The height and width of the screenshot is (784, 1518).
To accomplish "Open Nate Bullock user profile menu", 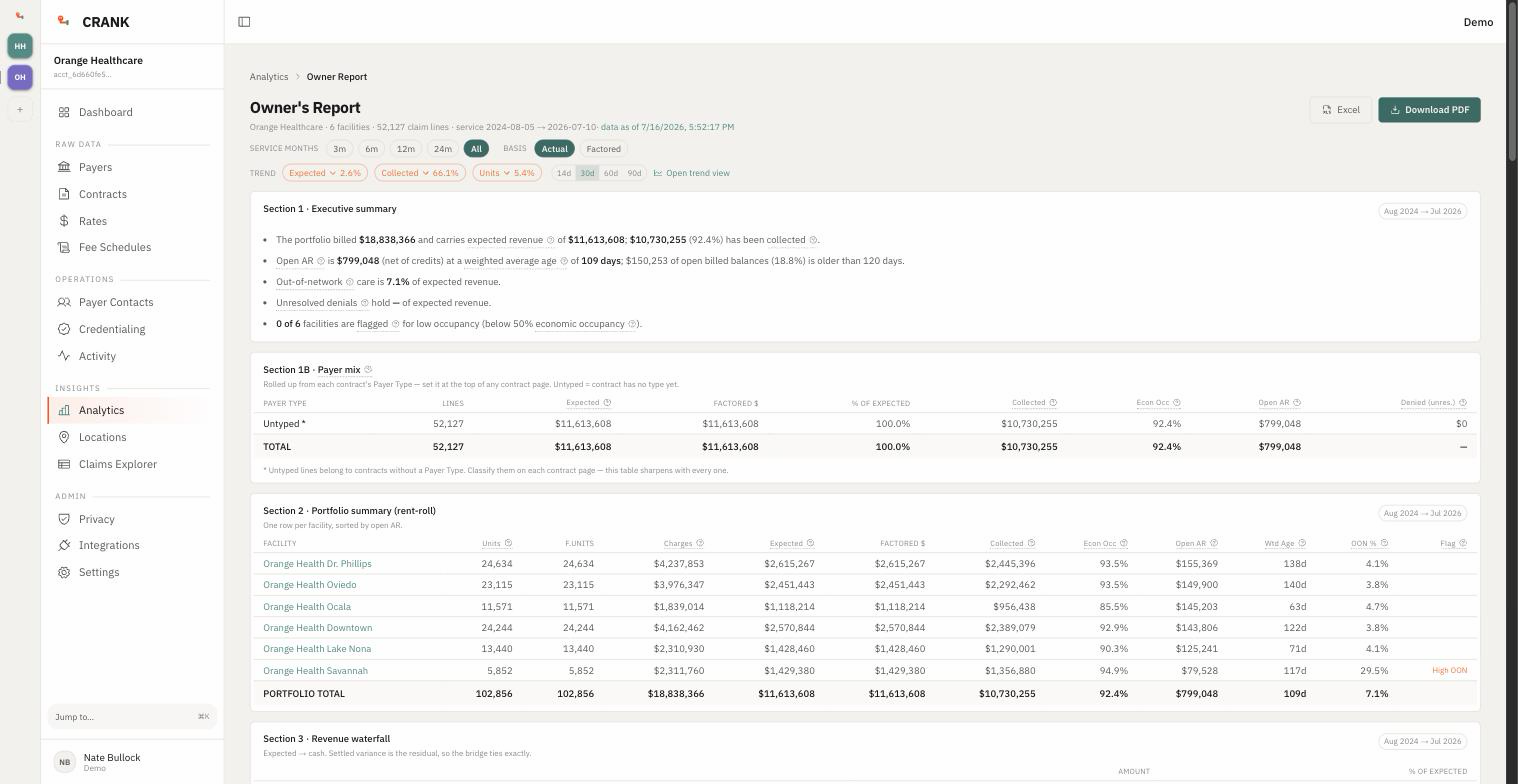I will pos(132,762).
